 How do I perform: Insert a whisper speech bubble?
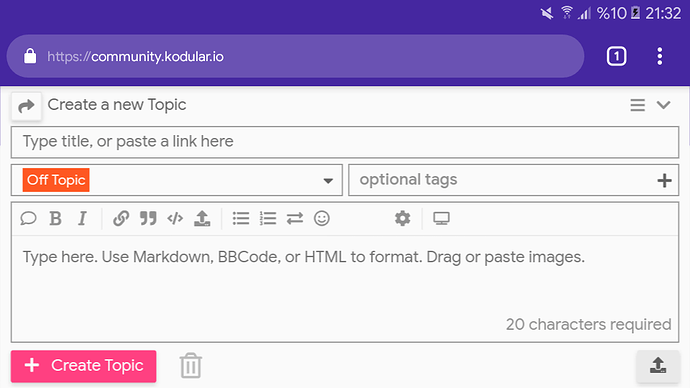[28, 218]
